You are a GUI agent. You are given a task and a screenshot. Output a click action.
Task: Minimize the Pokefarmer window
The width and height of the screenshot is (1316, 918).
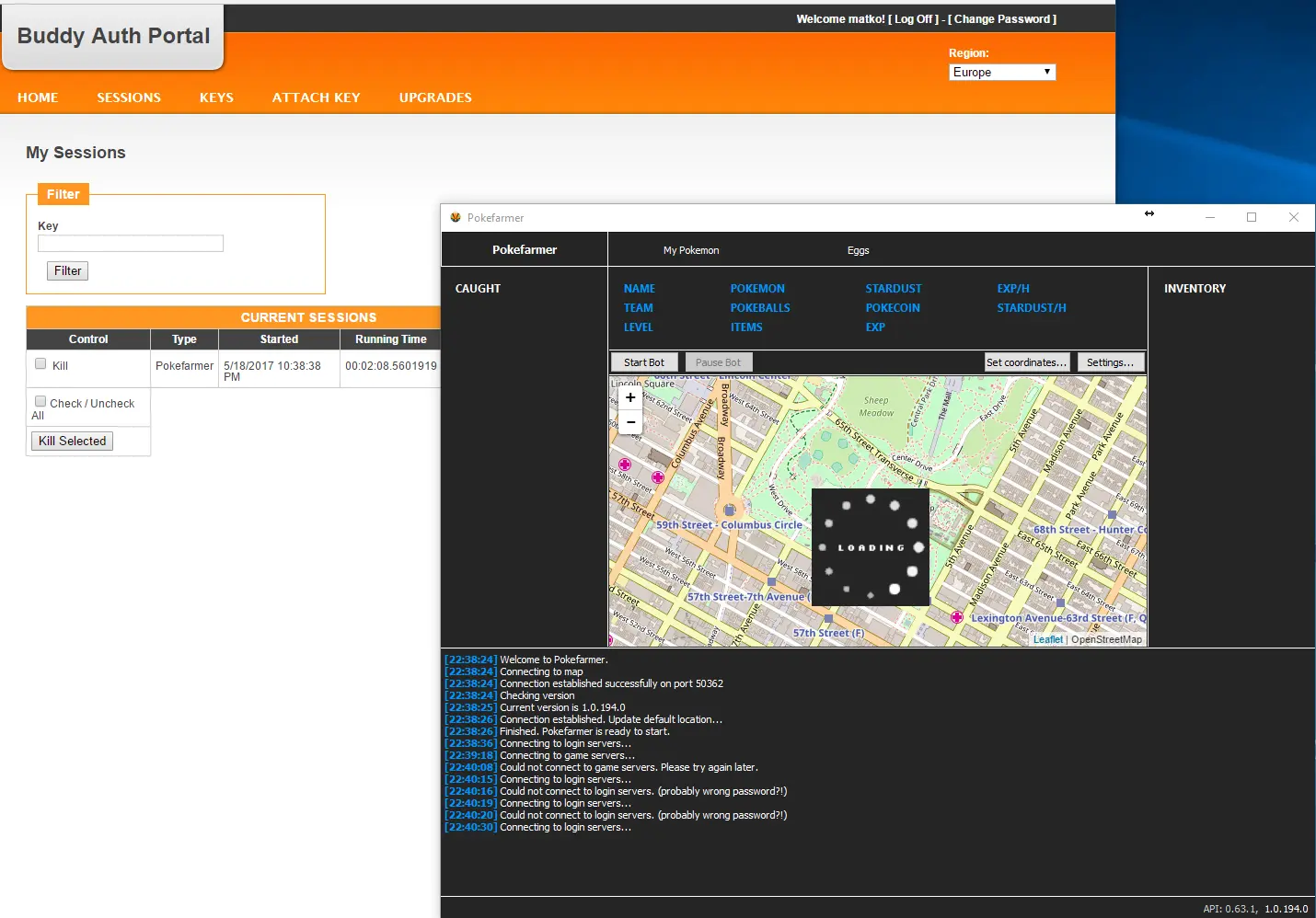pos(1210,217)
